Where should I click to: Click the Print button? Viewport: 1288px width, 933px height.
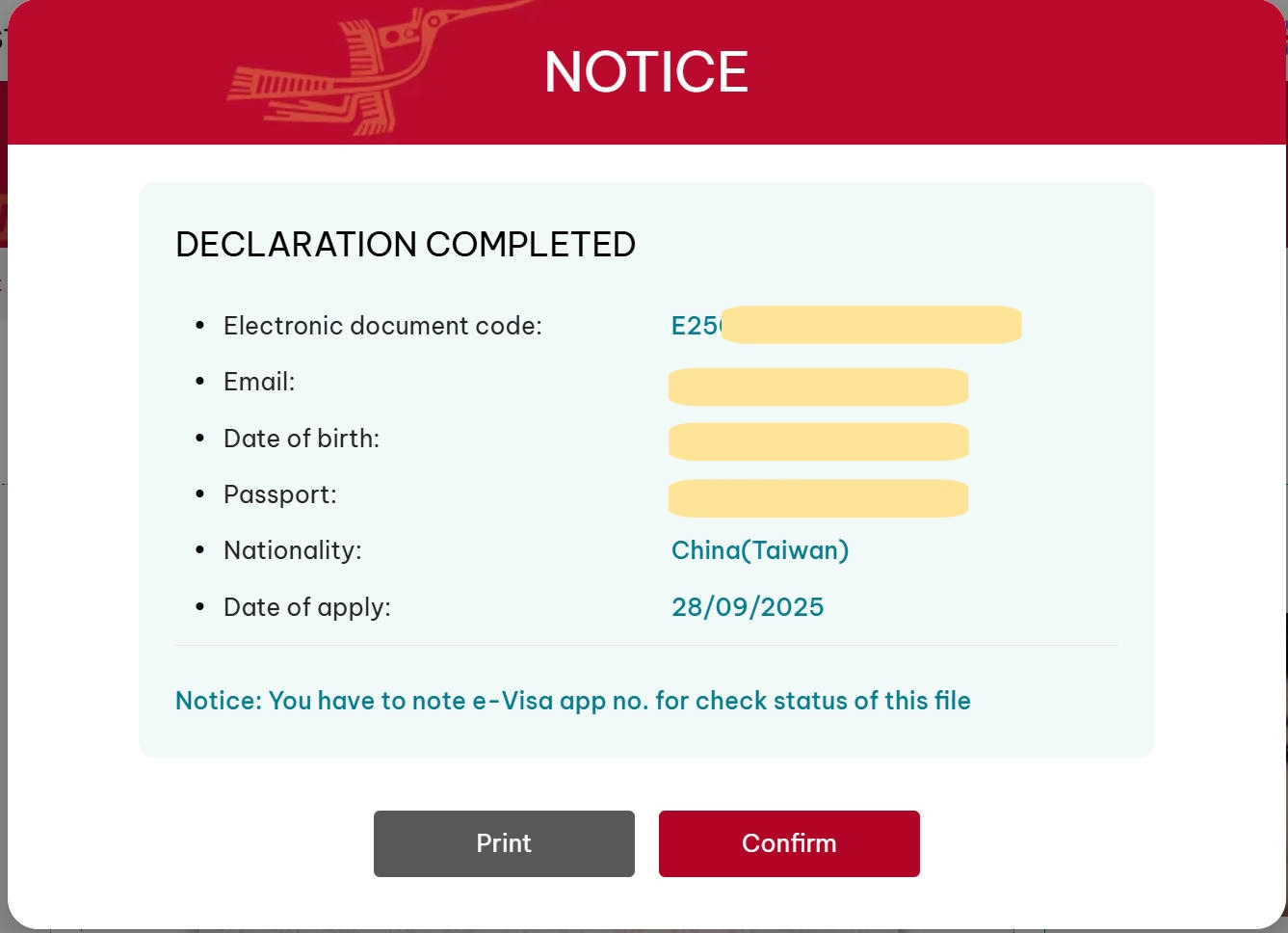pos(504,843)
